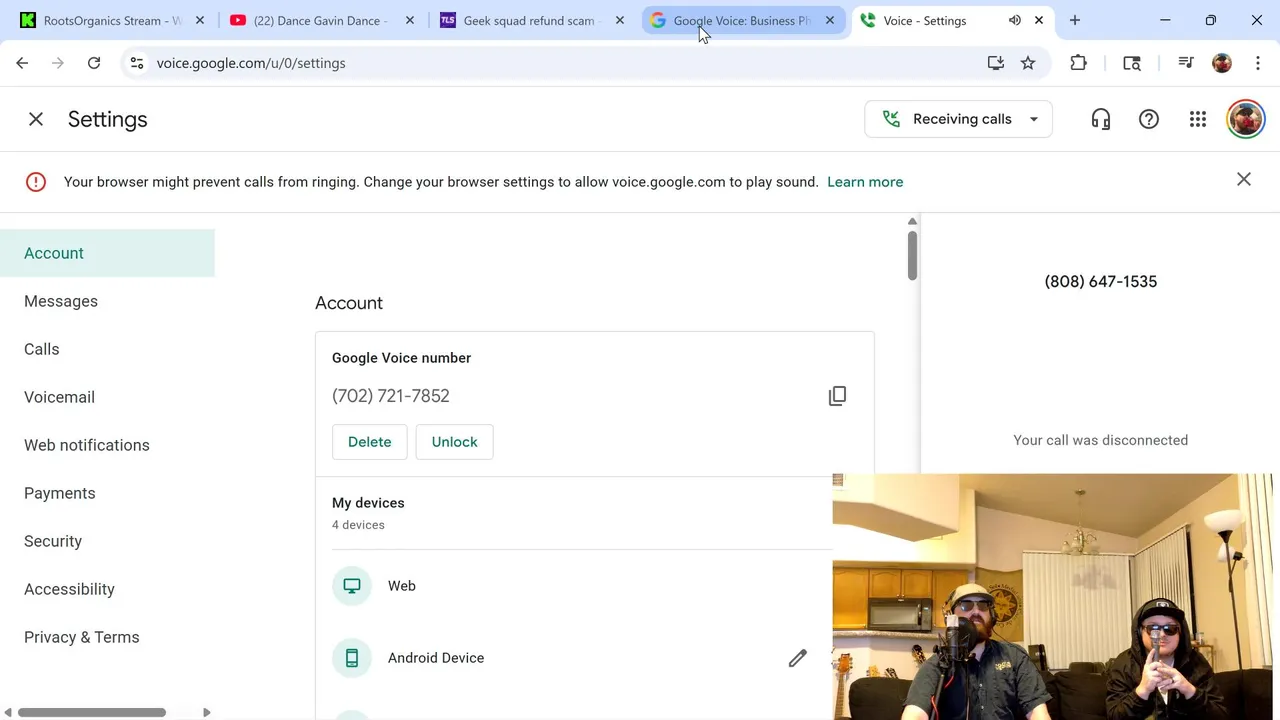Click the settings vertical scrollbar thumb
The image size is (1280, 720).
pos(912,255)
